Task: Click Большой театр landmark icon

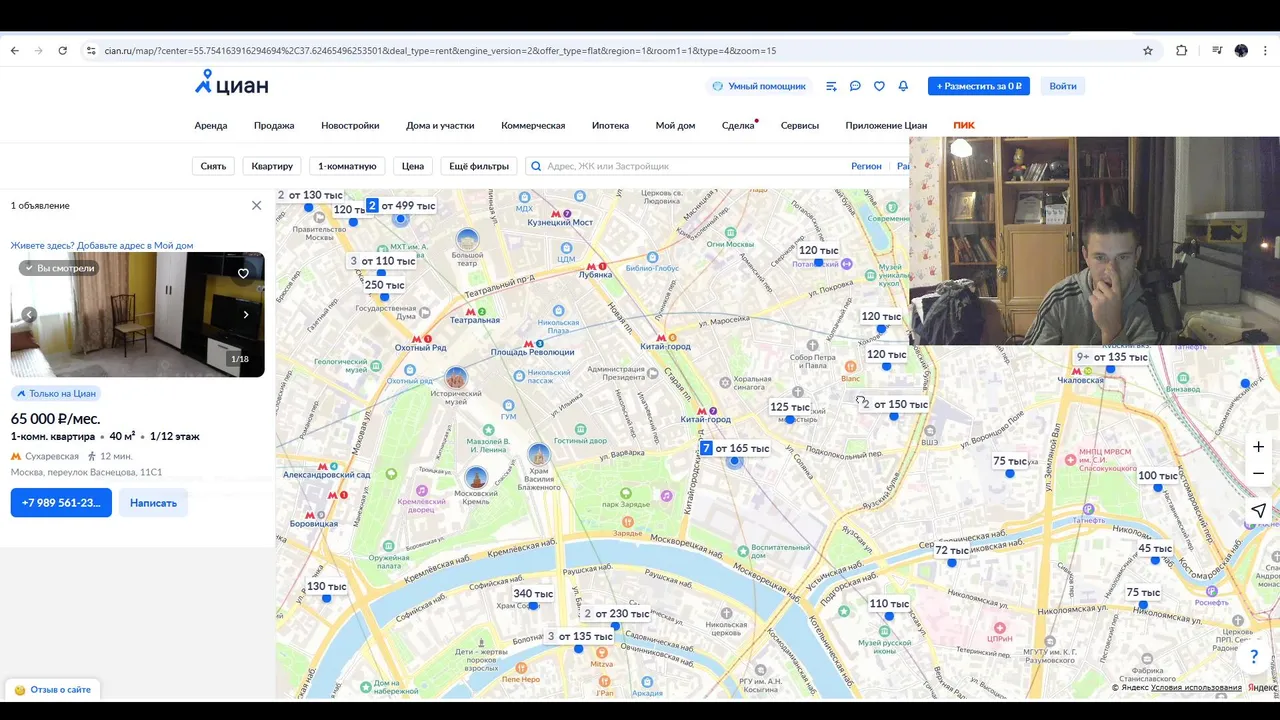Action: coord(467,240)
